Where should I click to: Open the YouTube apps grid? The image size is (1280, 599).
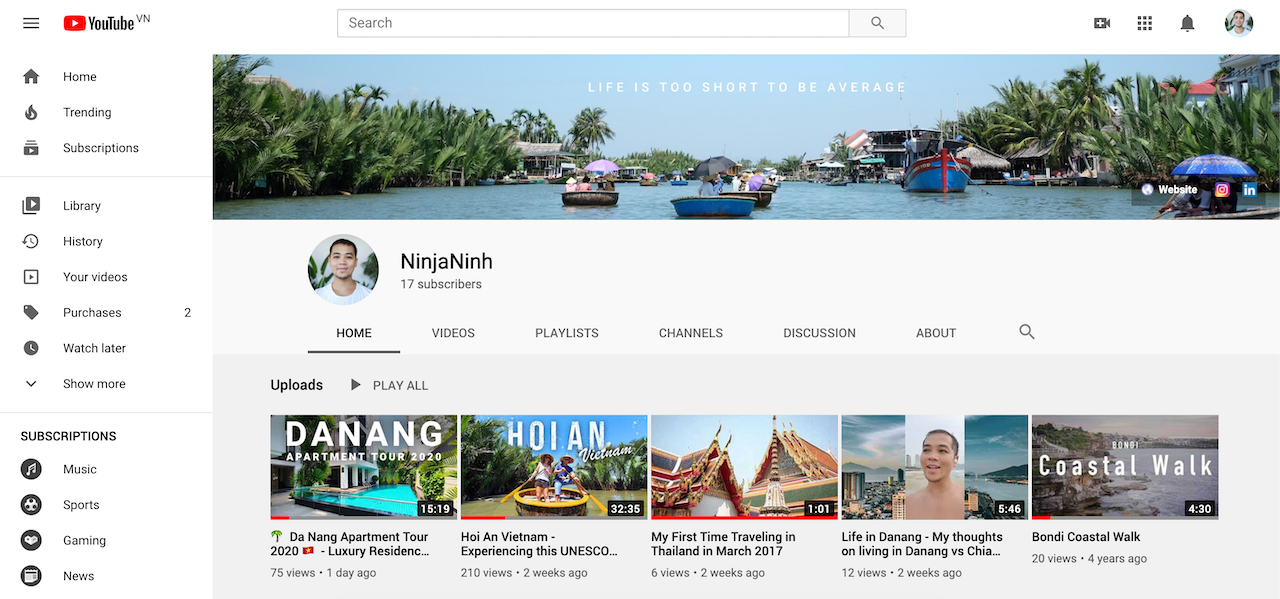point(1145,23)
